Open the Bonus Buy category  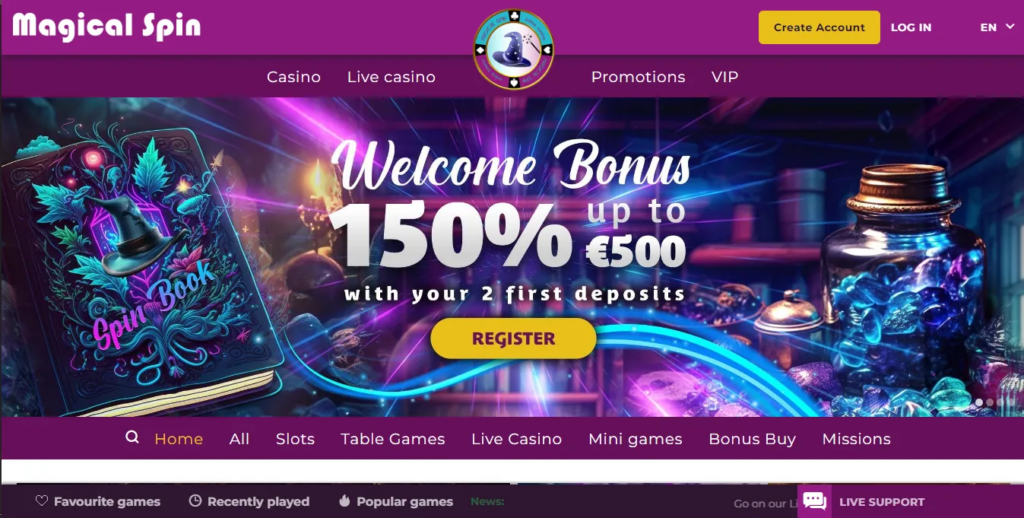tap(752, 439)
